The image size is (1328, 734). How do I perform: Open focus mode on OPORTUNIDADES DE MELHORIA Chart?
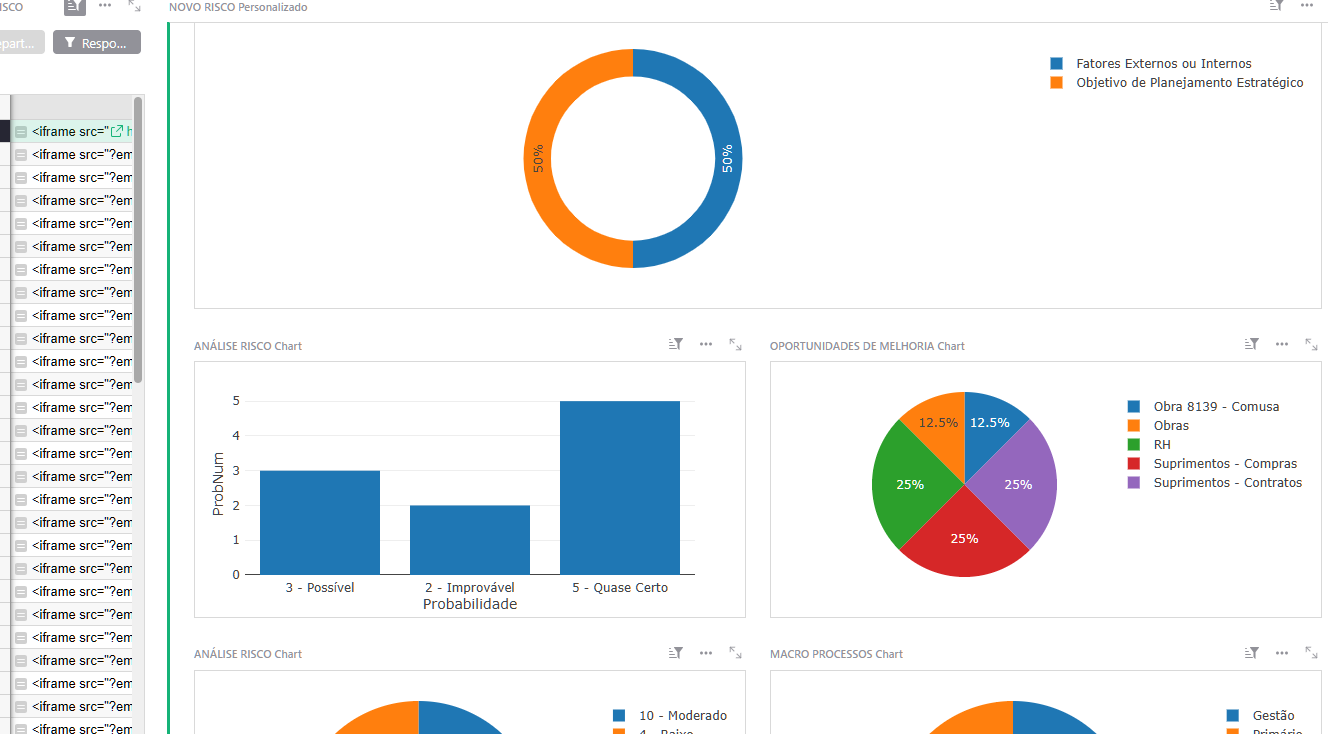(1311, 344)
